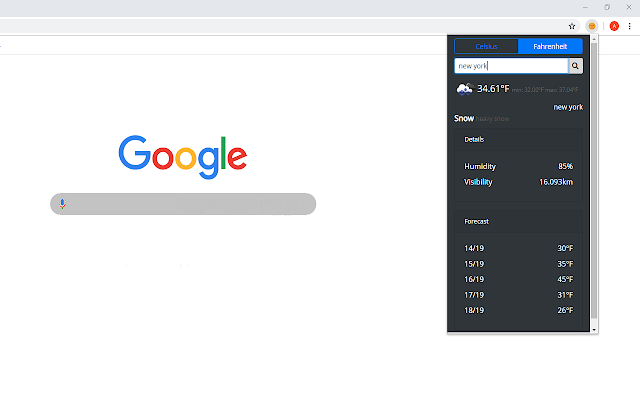Viewport: 640px width, 400px height.
Task: Open the Chrome profile avatar
Action: pyautogui.click(x=614, y=26)
